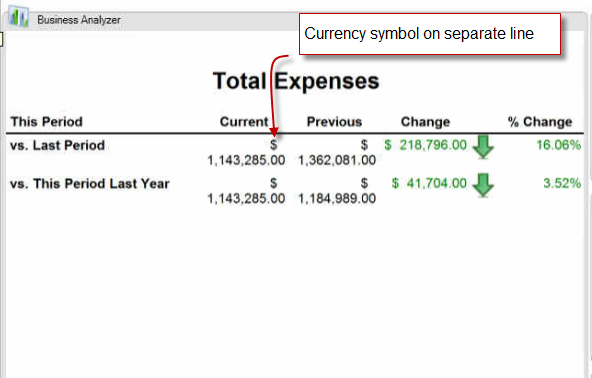This screenshot has height=378, width=592.
Task: Click the Business Analyzer chart icon
Action: tap(18, 17)
